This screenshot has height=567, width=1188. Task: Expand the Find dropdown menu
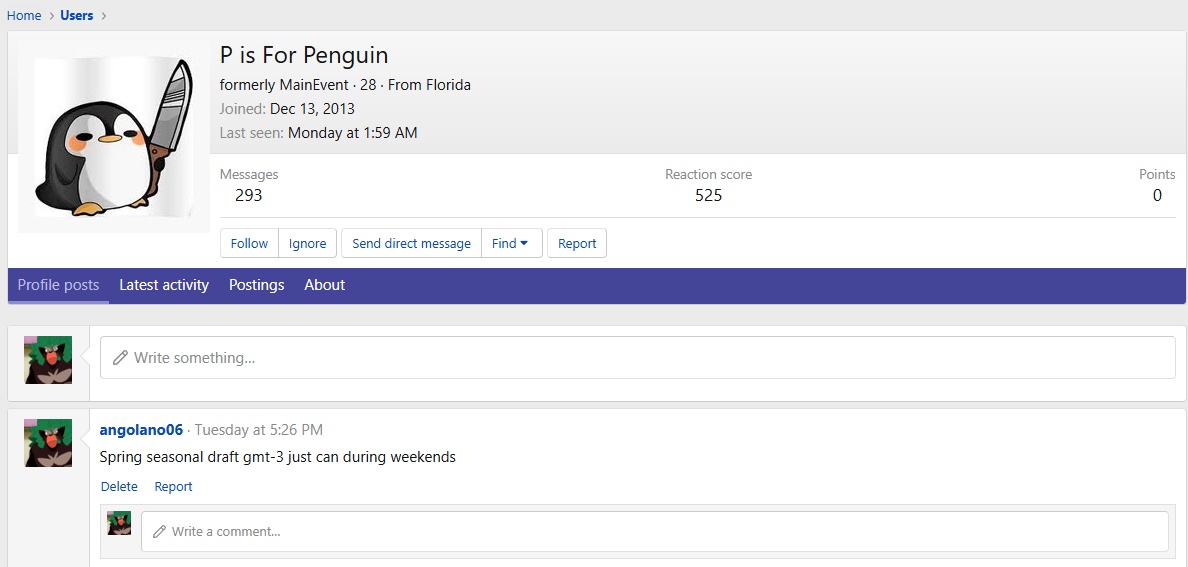[511, 243]
